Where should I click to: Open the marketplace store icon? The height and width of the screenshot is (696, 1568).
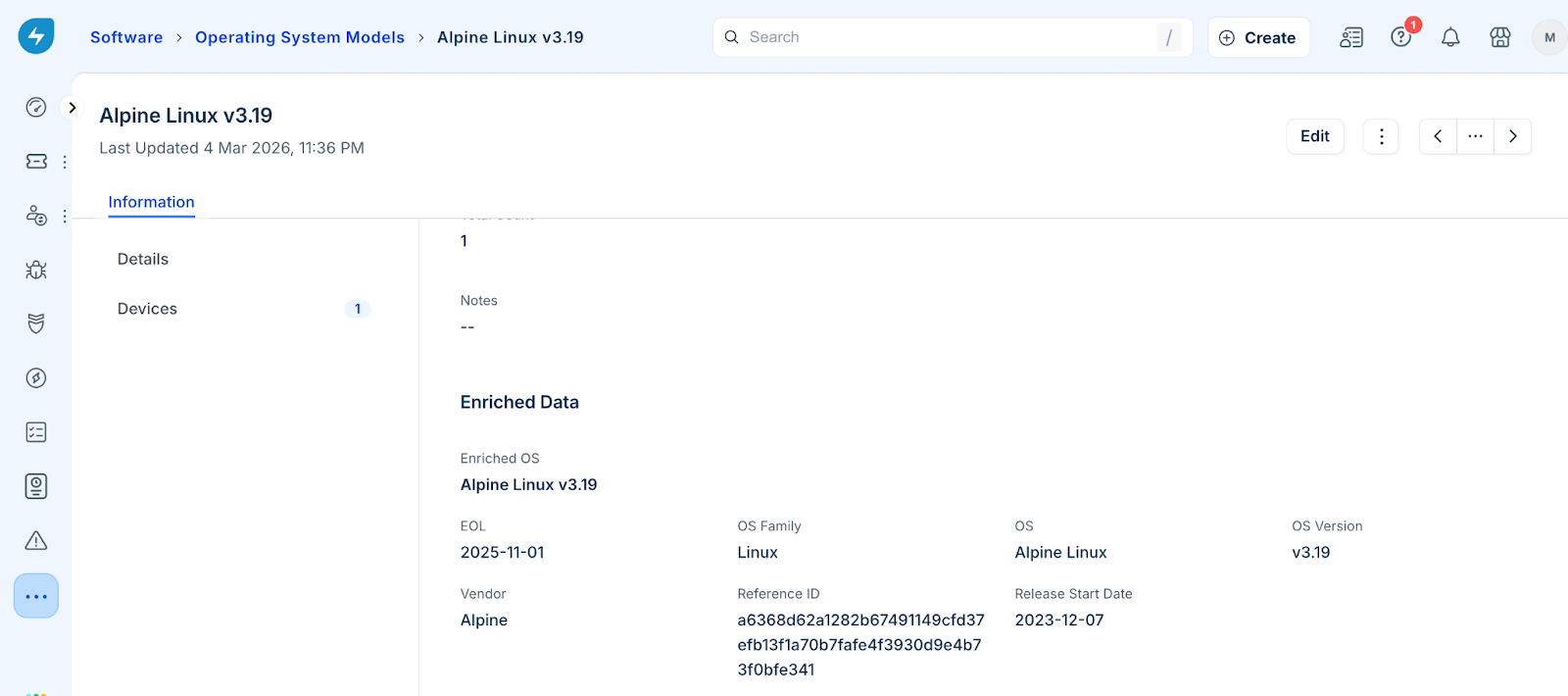coord(1500,37)
